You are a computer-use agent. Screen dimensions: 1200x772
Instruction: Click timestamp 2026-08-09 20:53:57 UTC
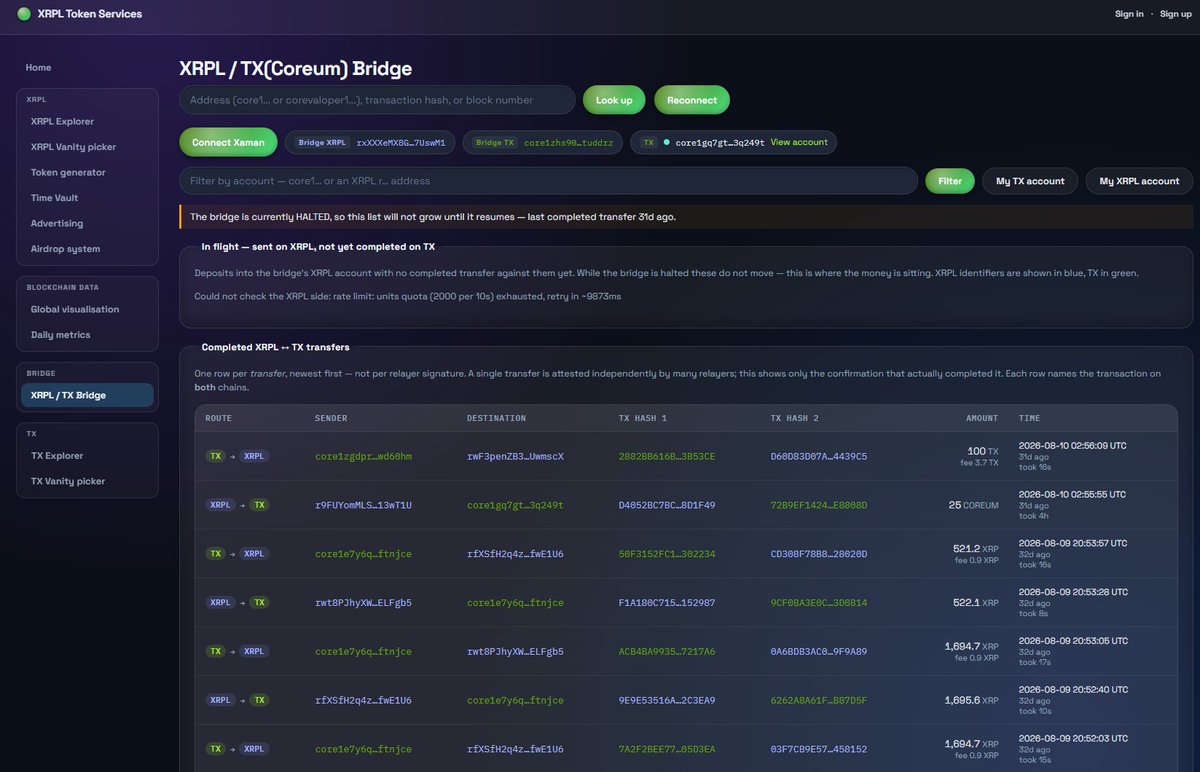[1072, 543]
